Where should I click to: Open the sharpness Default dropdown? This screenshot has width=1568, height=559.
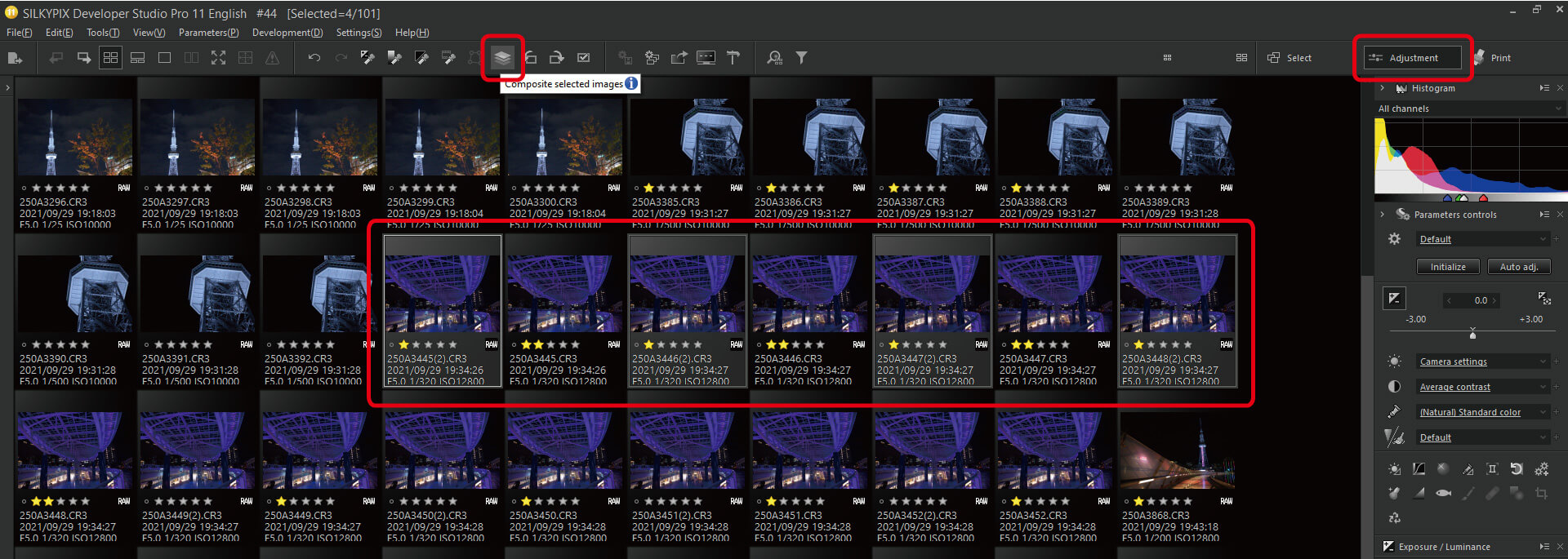[x=1482, y=437]
